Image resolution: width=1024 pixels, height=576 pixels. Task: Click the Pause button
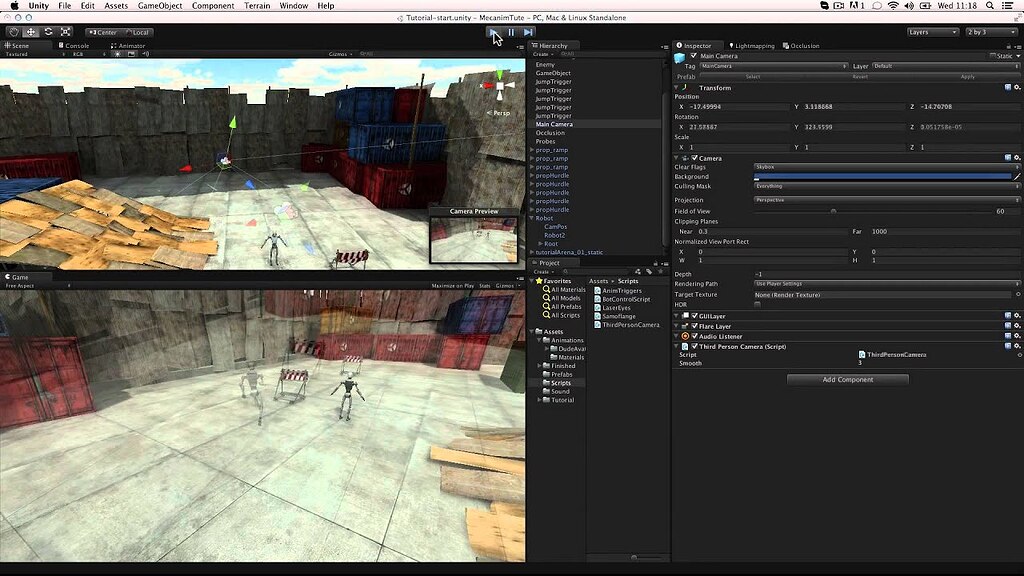pos(511,32)
